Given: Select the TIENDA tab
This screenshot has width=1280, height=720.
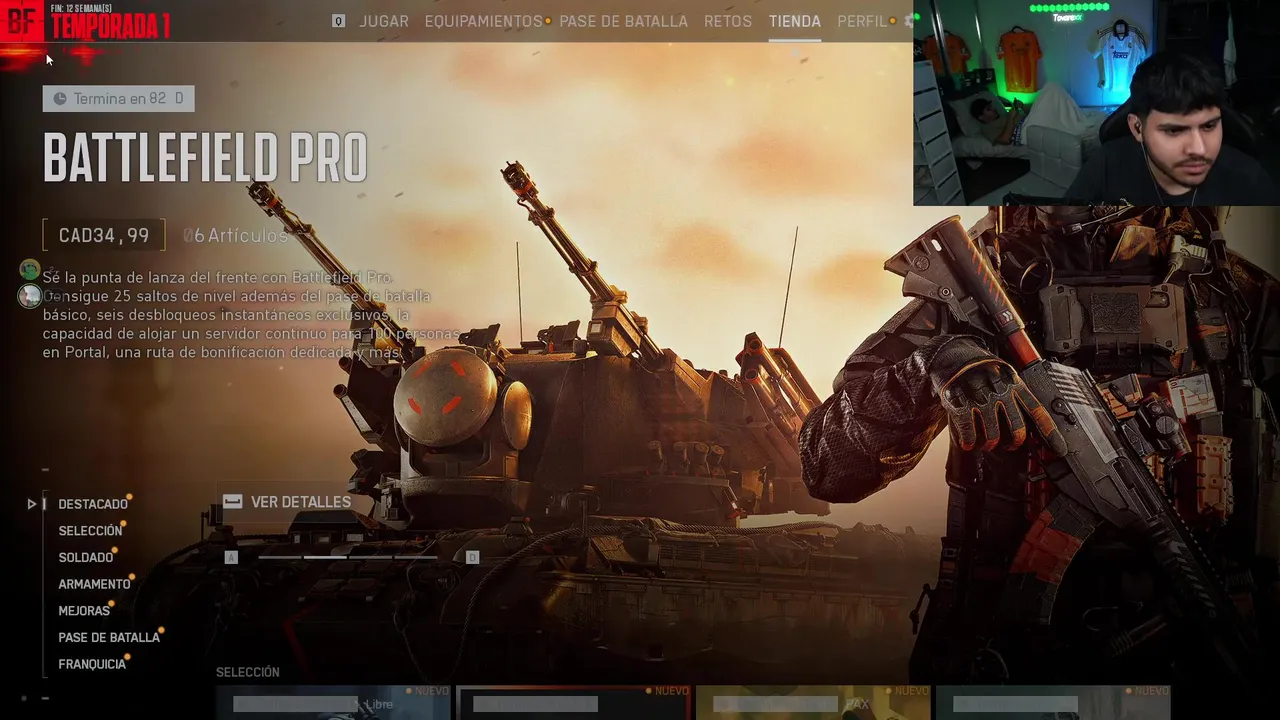Looking at the screenshot, I should pyautogui.click(x=795, y=21).
